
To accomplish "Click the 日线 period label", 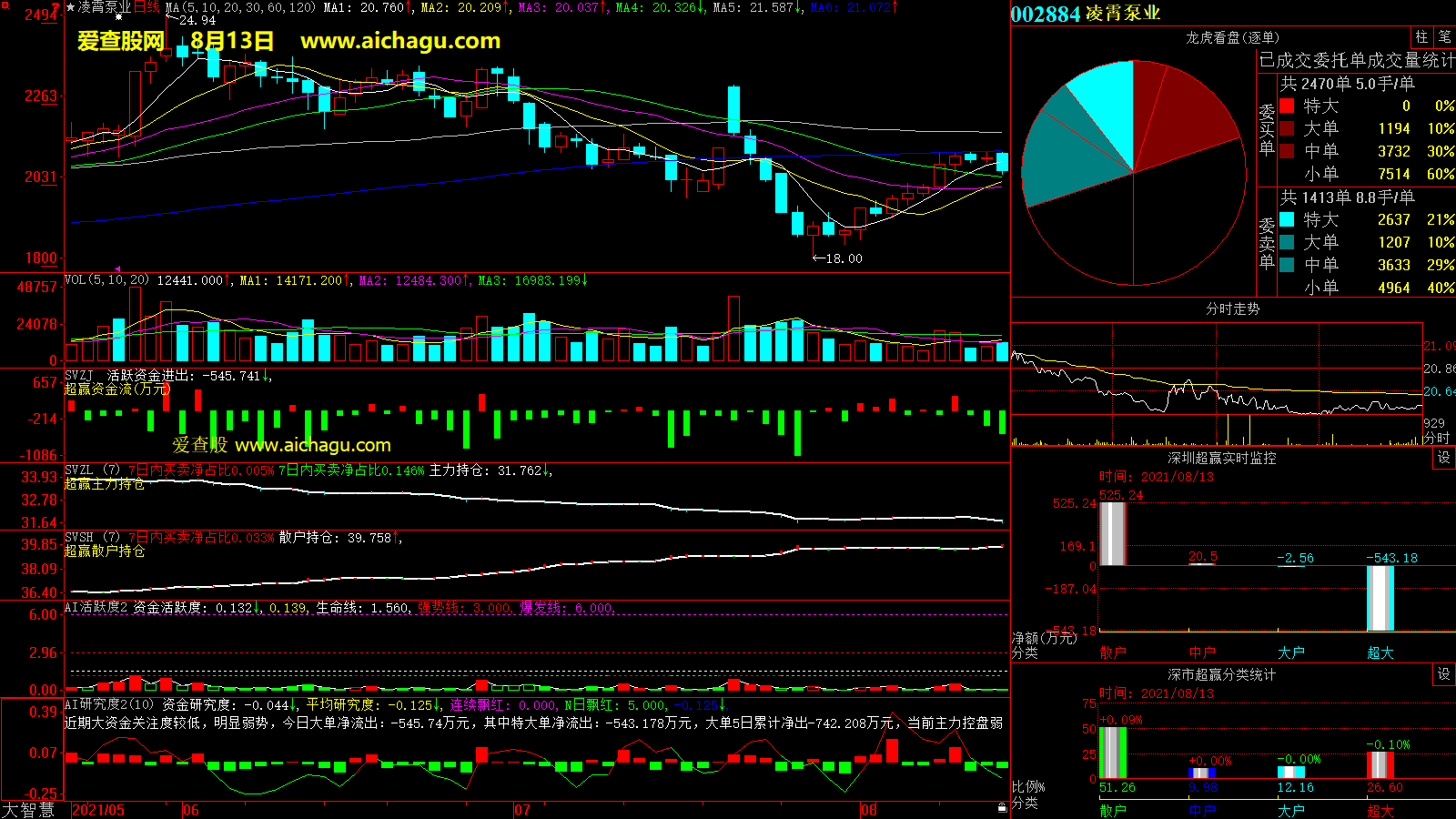I will coord(147,7).
